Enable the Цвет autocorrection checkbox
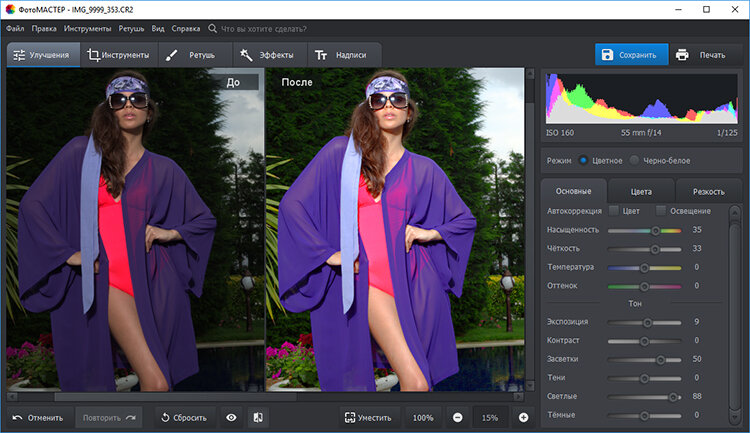 (614, 211)
